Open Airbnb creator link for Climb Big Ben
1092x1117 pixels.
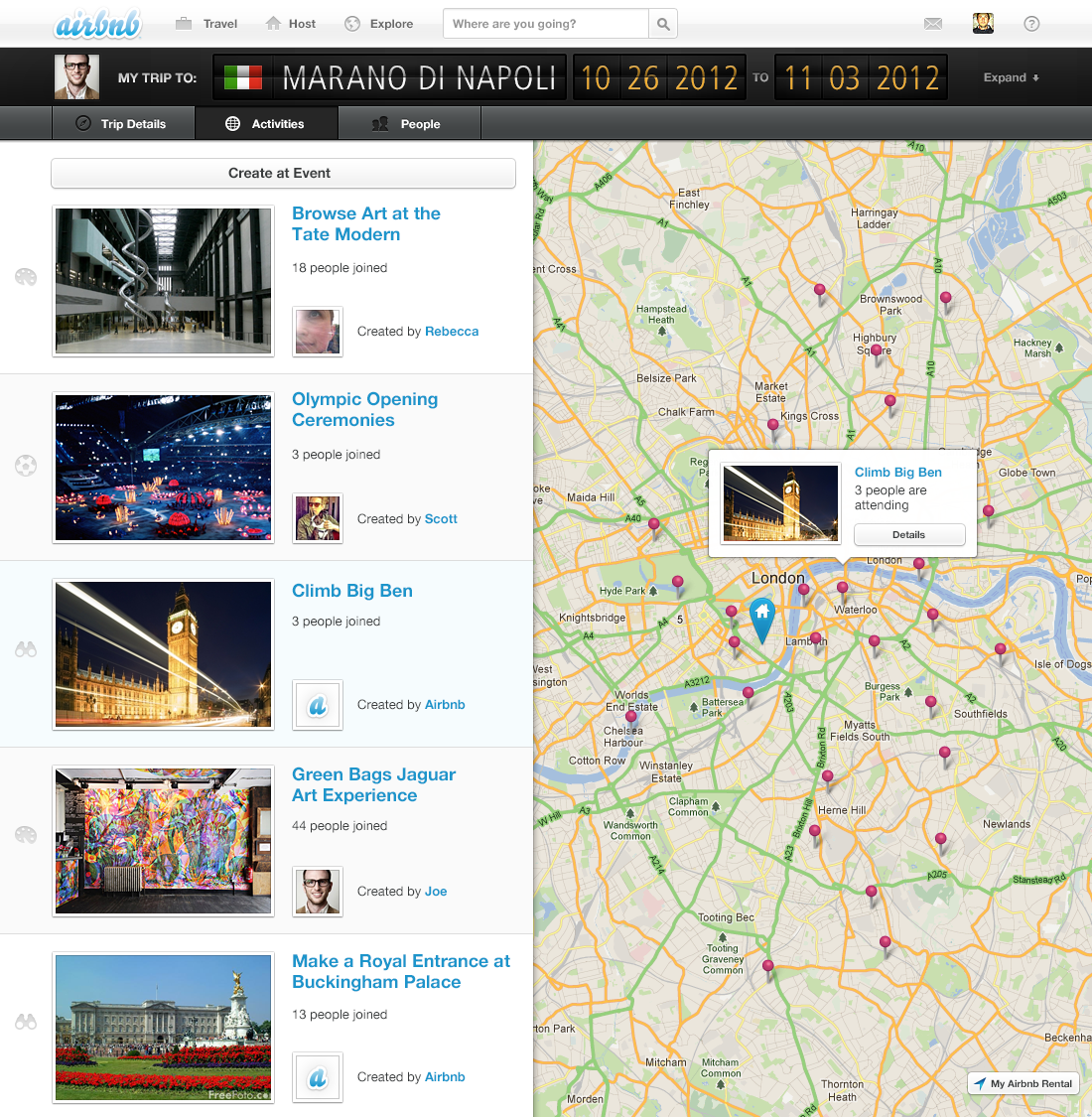tap(445, 705)
